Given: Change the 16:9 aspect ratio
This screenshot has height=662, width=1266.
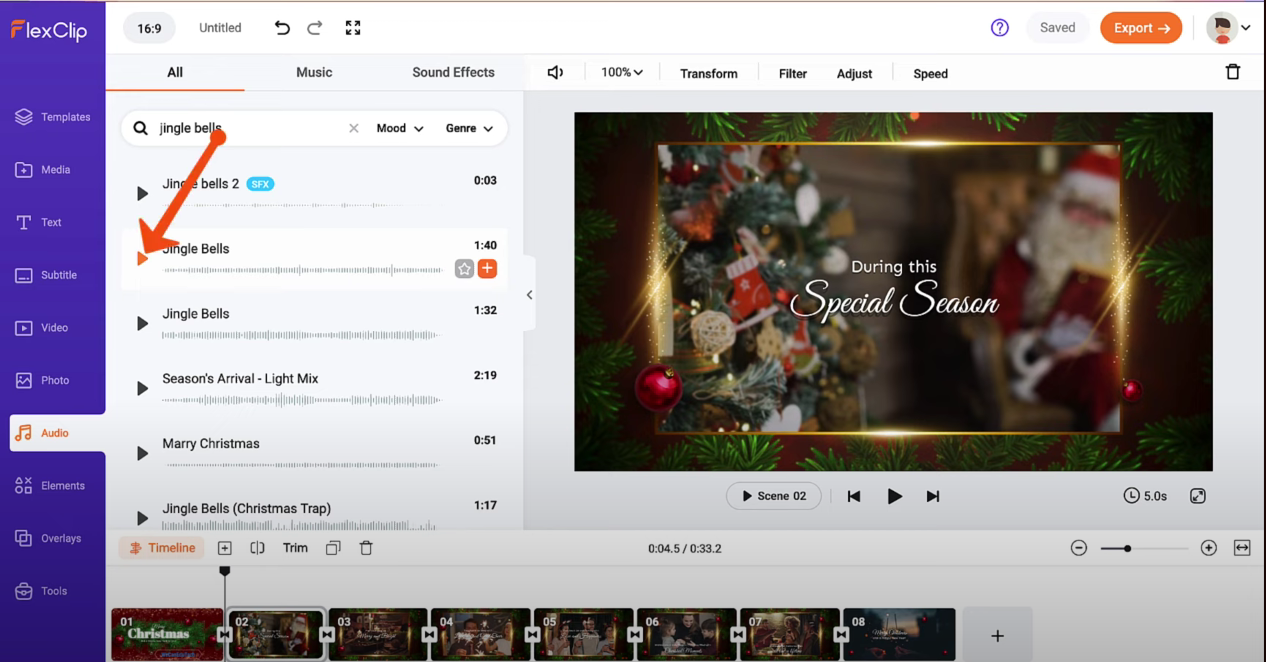Looking at the screenshot, I should point(149,28).
